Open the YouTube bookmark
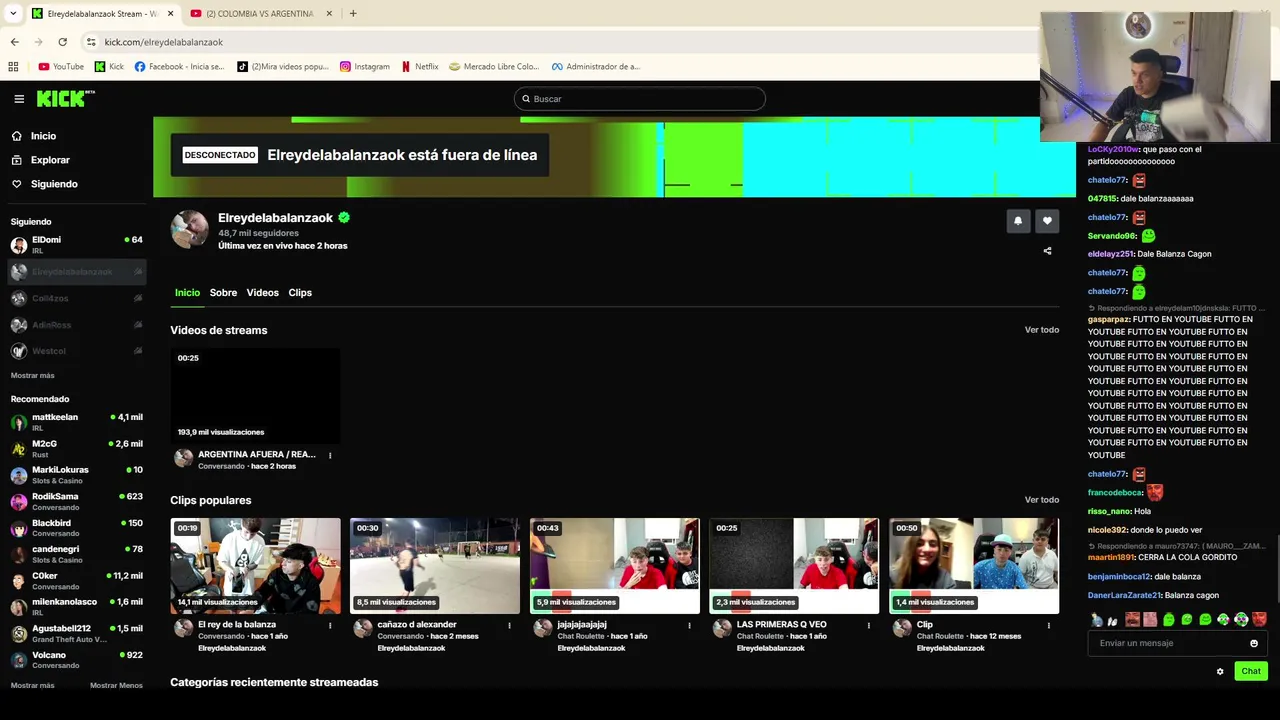Image resolution: width=1280 pixels, height=720 pixels. [x=61, y=67]
